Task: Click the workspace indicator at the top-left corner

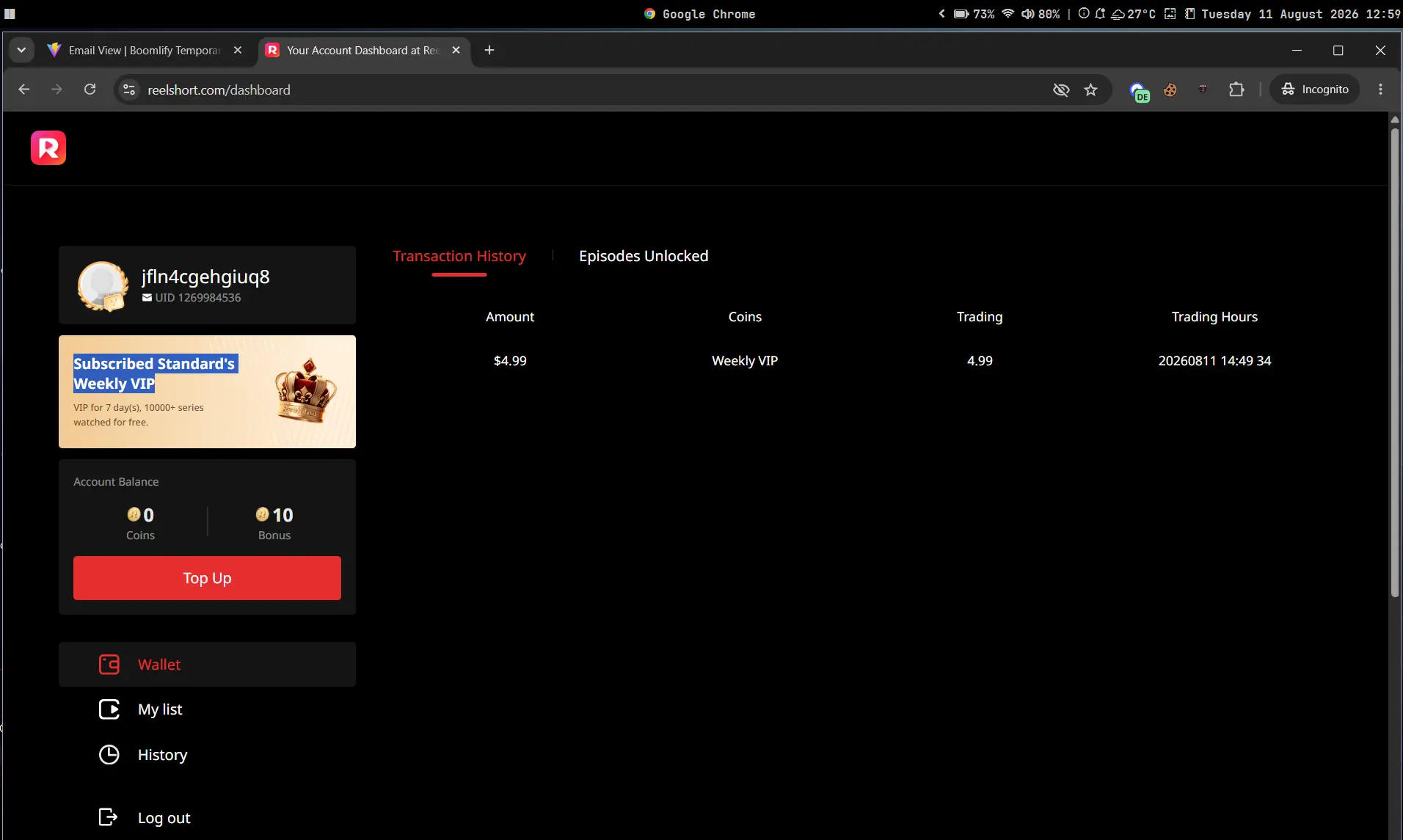Action: pyautogui.click(x=10, y=14)
